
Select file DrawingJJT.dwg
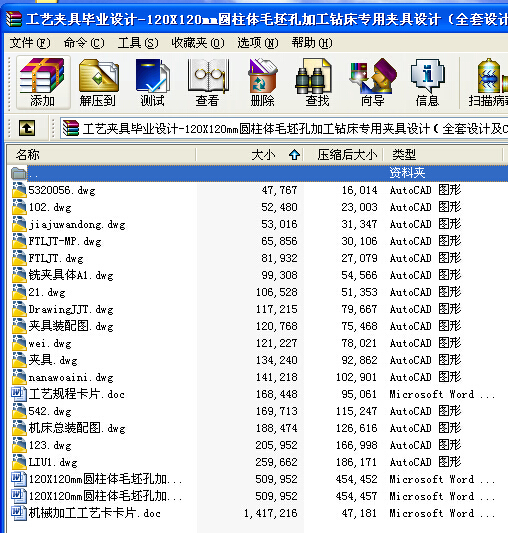coord(71,309)
